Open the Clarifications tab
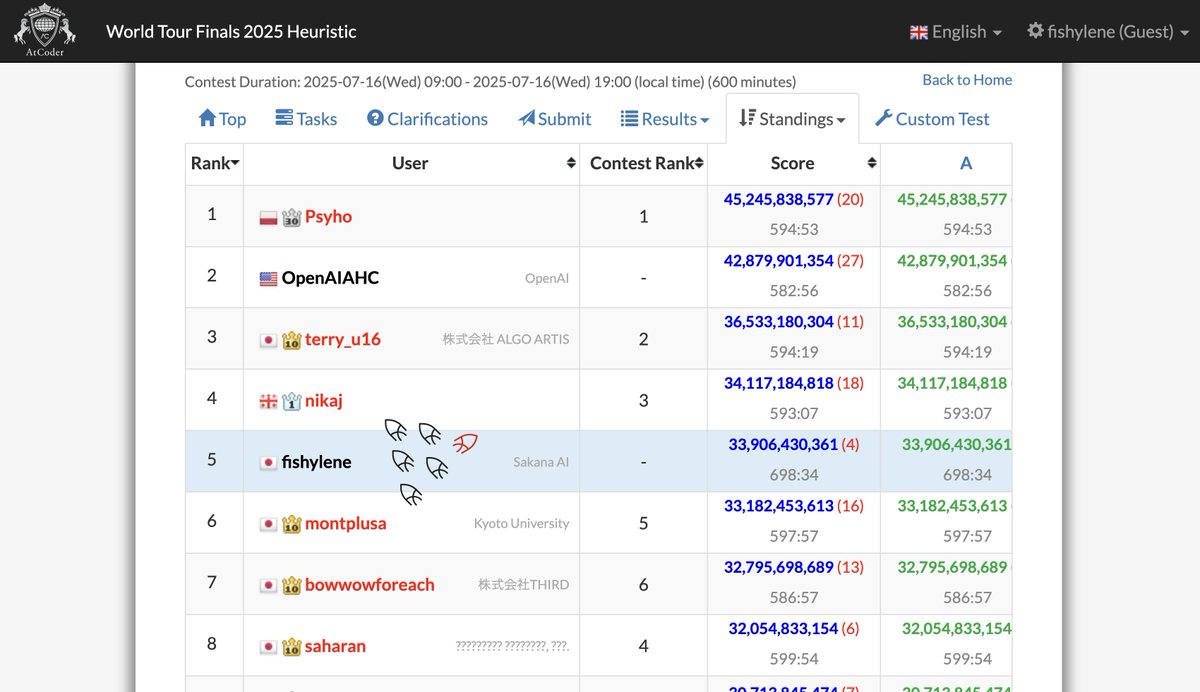 coord(427,118)
